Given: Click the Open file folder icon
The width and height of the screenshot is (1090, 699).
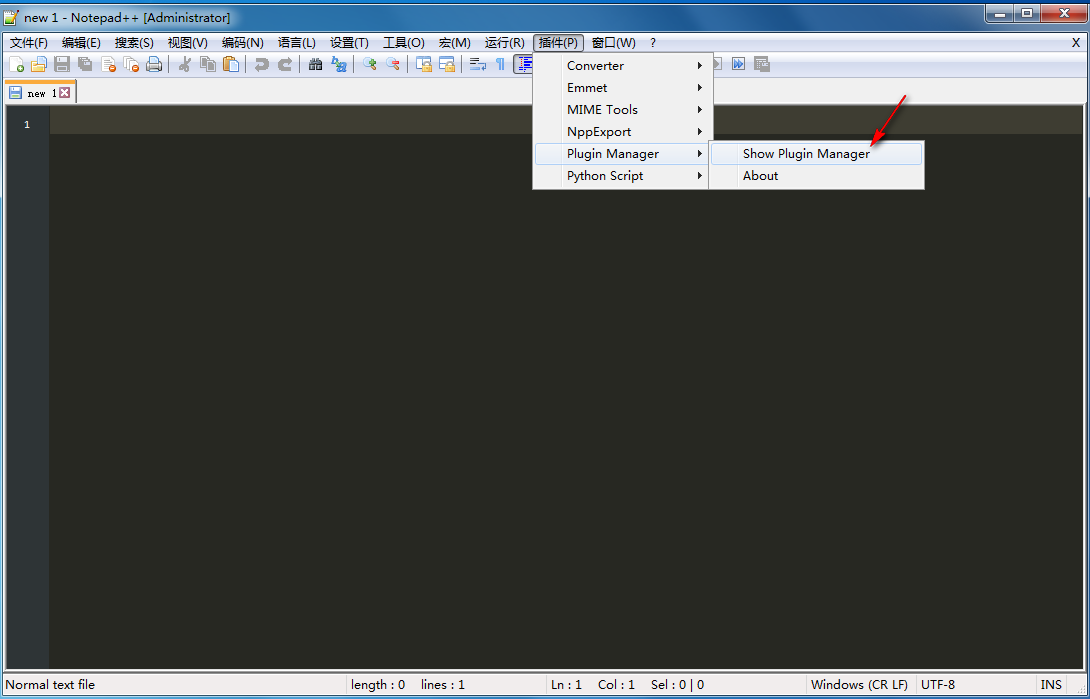Looking at the screenshot, I should (x=39, y=65).
